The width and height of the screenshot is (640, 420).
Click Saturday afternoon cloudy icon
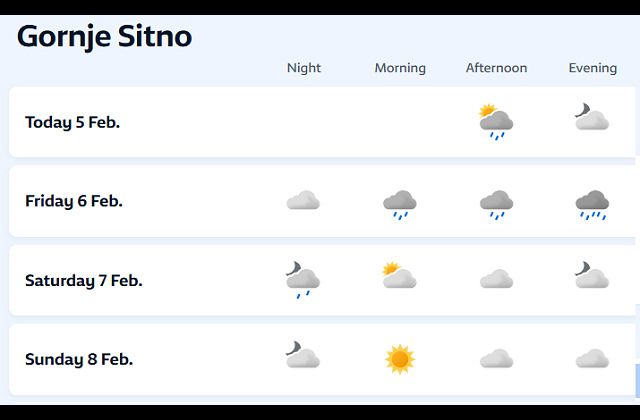point(496,280)
